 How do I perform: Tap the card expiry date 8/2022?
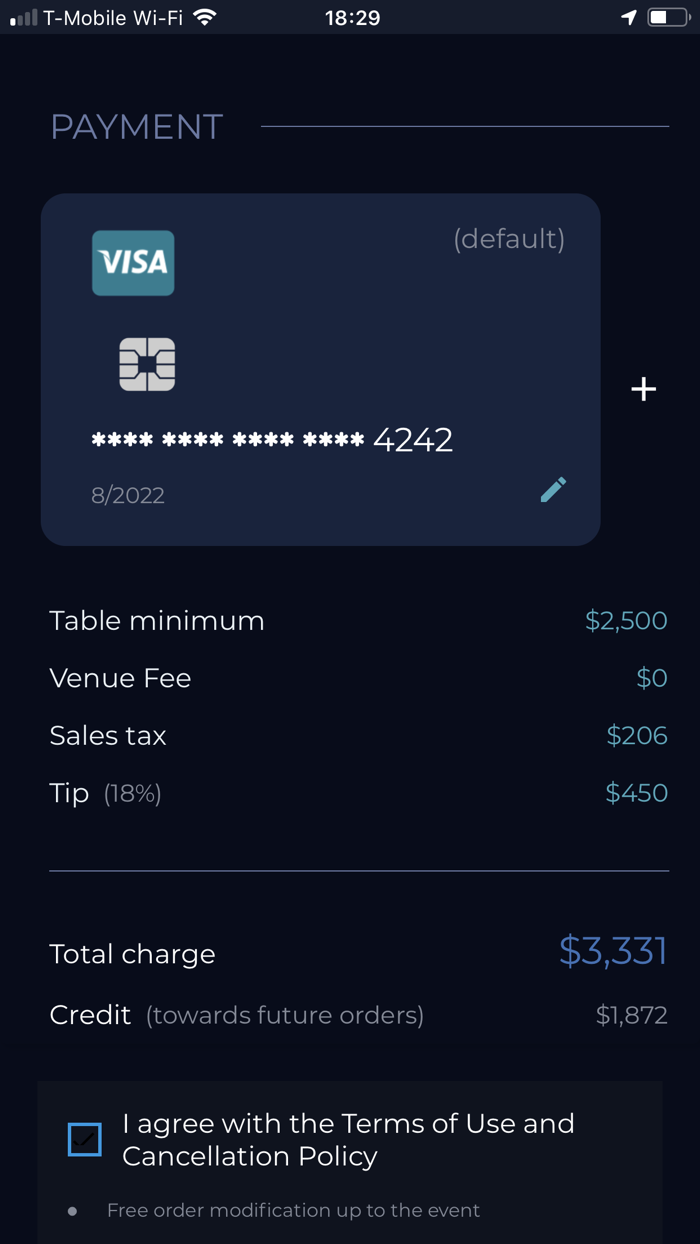click(128, 495)
